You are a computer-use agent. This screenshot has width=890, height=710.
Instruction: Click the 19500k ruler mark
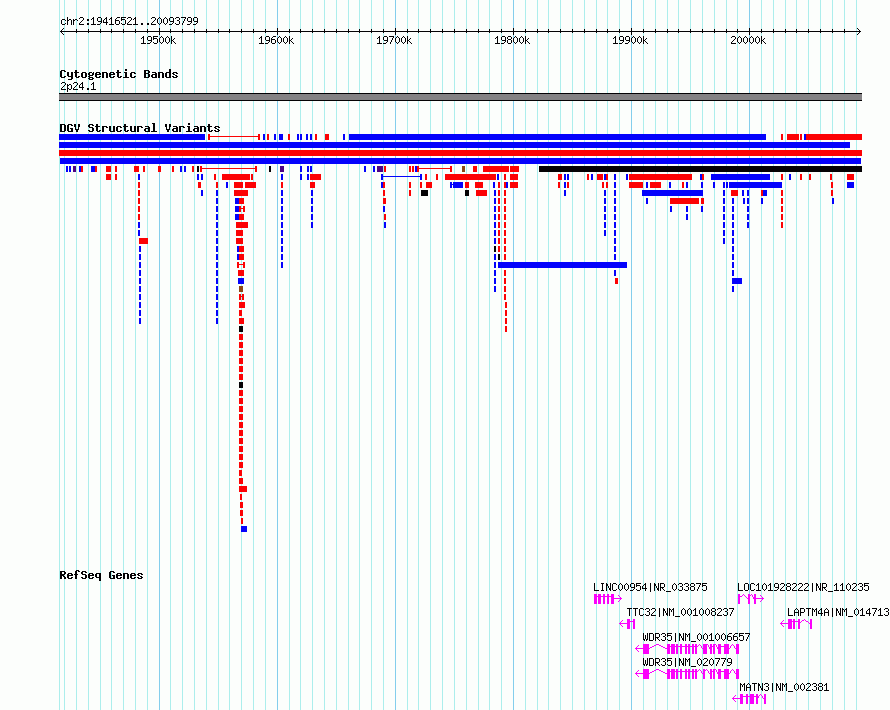click(158, 40)
